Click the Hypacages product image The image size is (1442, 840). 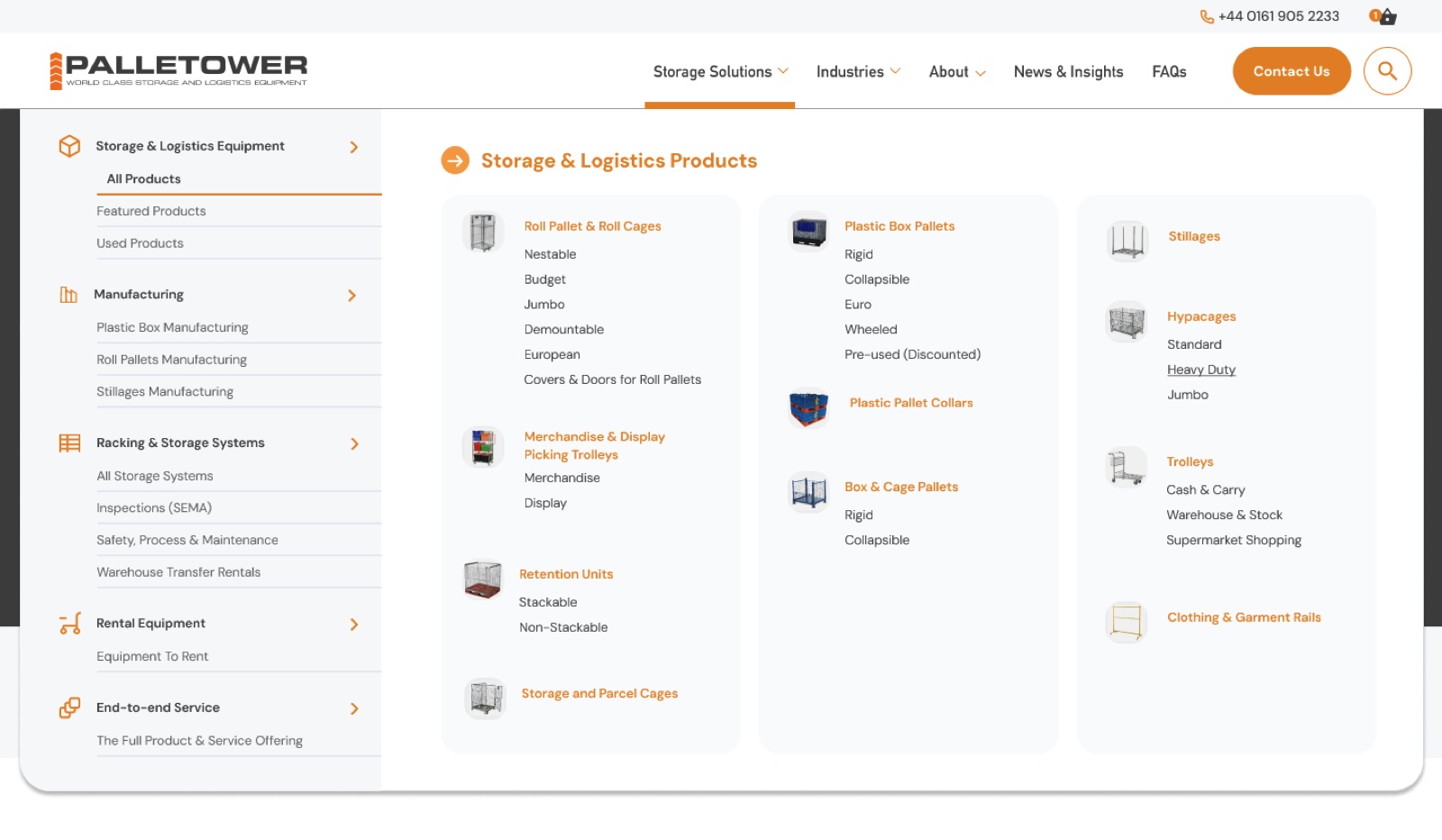click(1127, 322)
